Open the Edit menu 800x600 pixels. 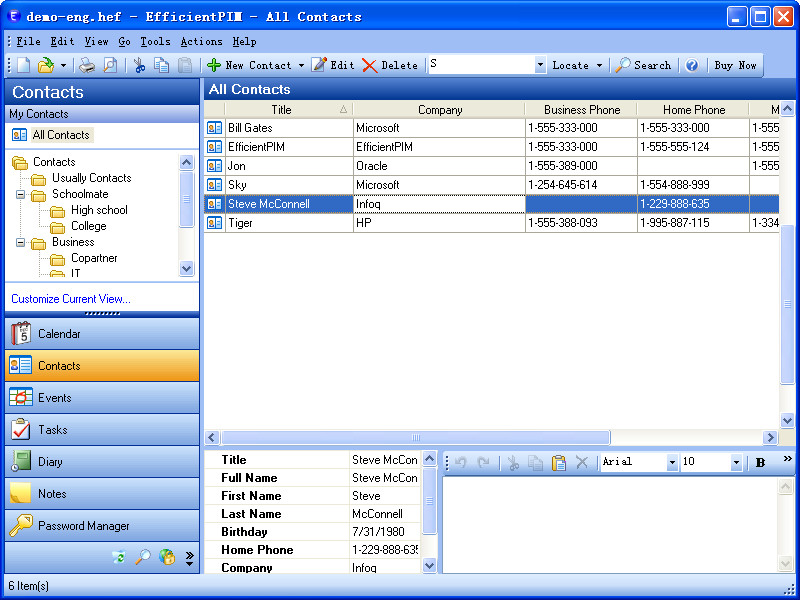coord(62,41)
